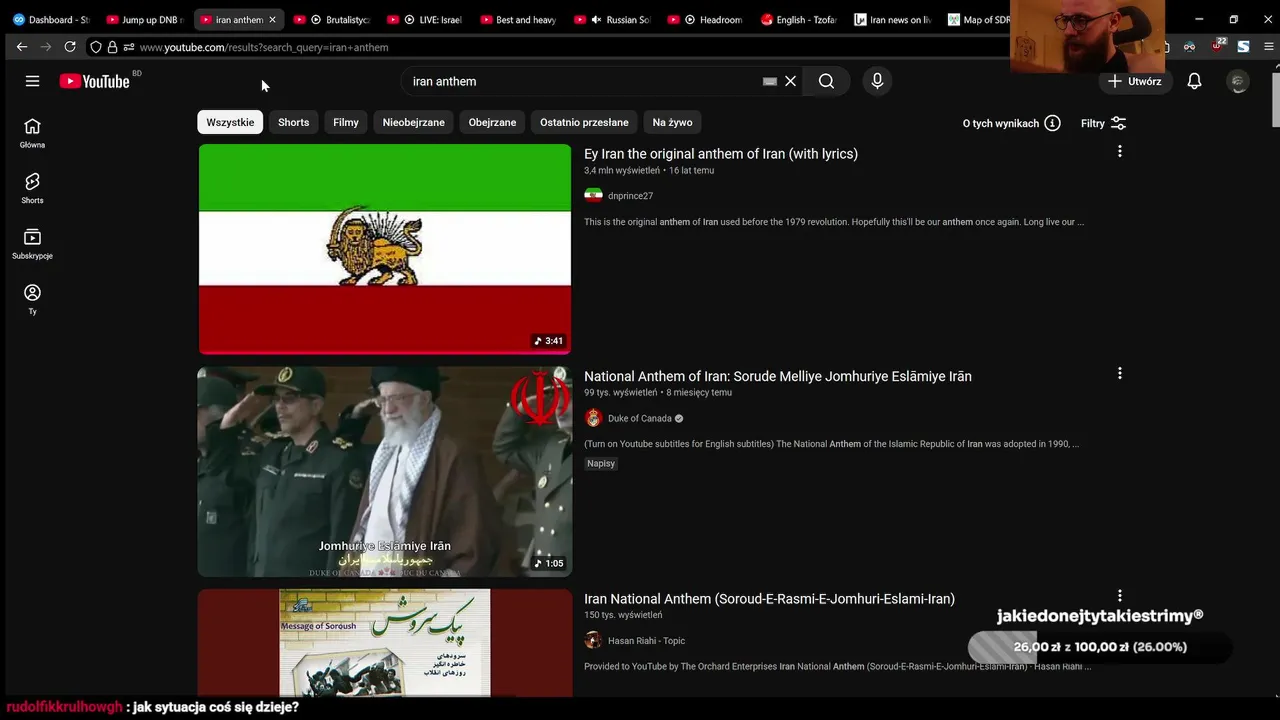Image resolution: width=1280 pixels, height=720 pixels.
Task: Start voice search with microphone icon
Action: [877, 81]
